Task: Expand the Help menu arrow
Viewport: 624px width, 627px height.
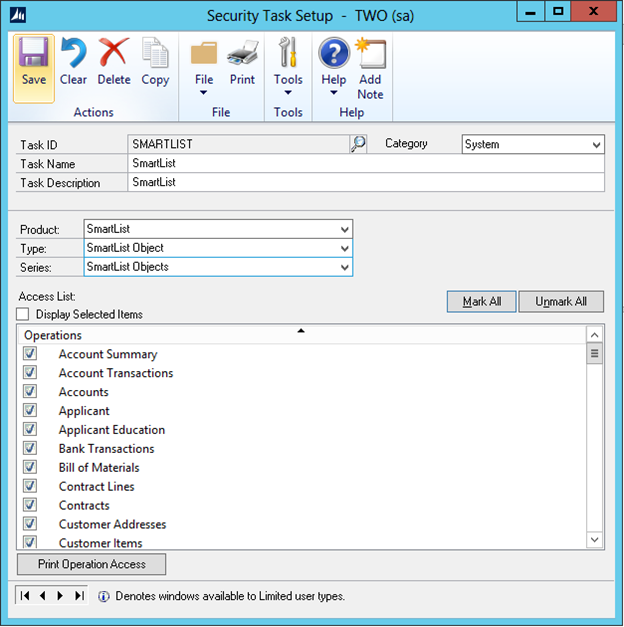Action: pyautogui.click(x=334, y=92)
